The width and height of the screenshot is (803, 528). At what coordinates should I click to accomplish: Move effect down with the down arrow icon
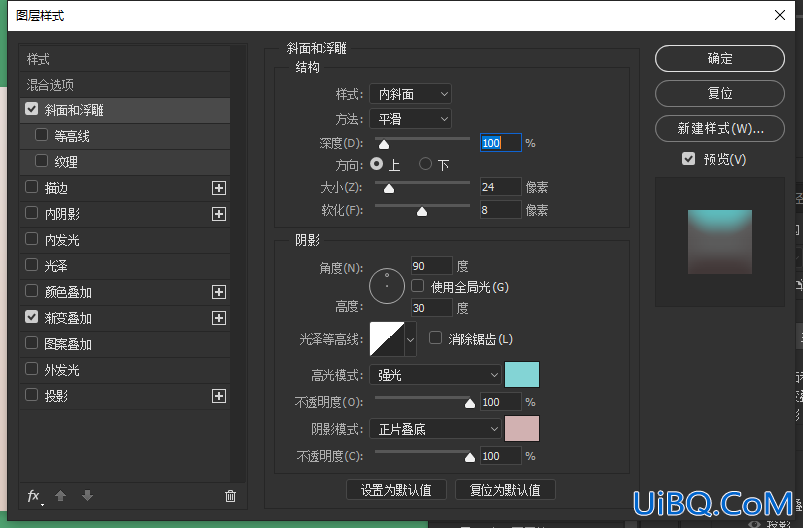[88, 495]
